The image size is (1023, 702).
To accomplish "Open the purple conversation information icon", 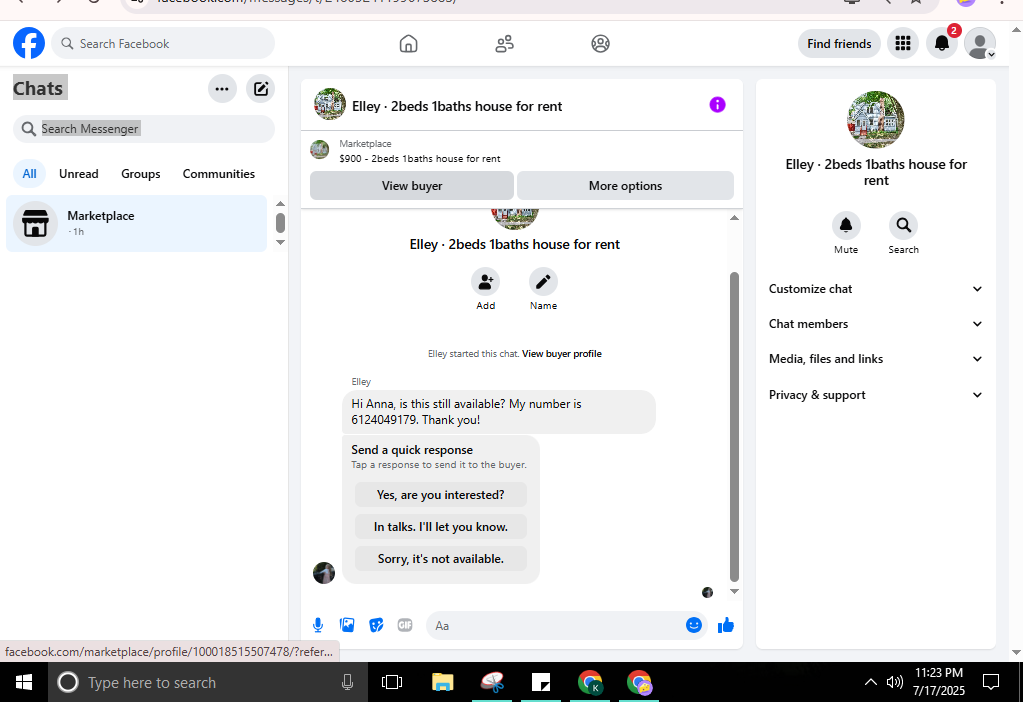I will 718,104.
